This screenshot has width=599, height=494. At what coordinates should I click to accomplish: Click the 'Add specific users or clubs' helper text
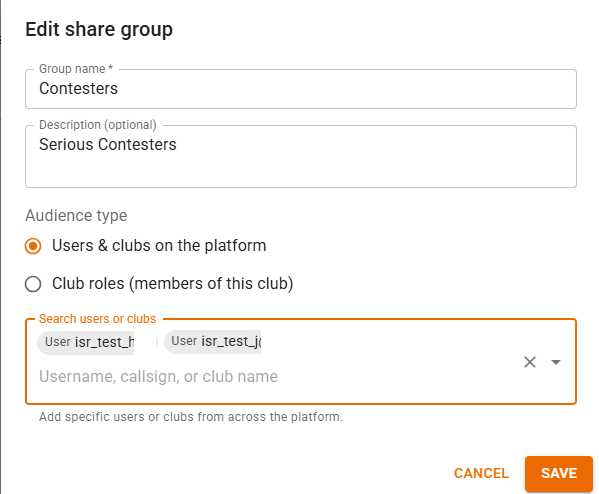pyautogui.click(x=191, y=417)
